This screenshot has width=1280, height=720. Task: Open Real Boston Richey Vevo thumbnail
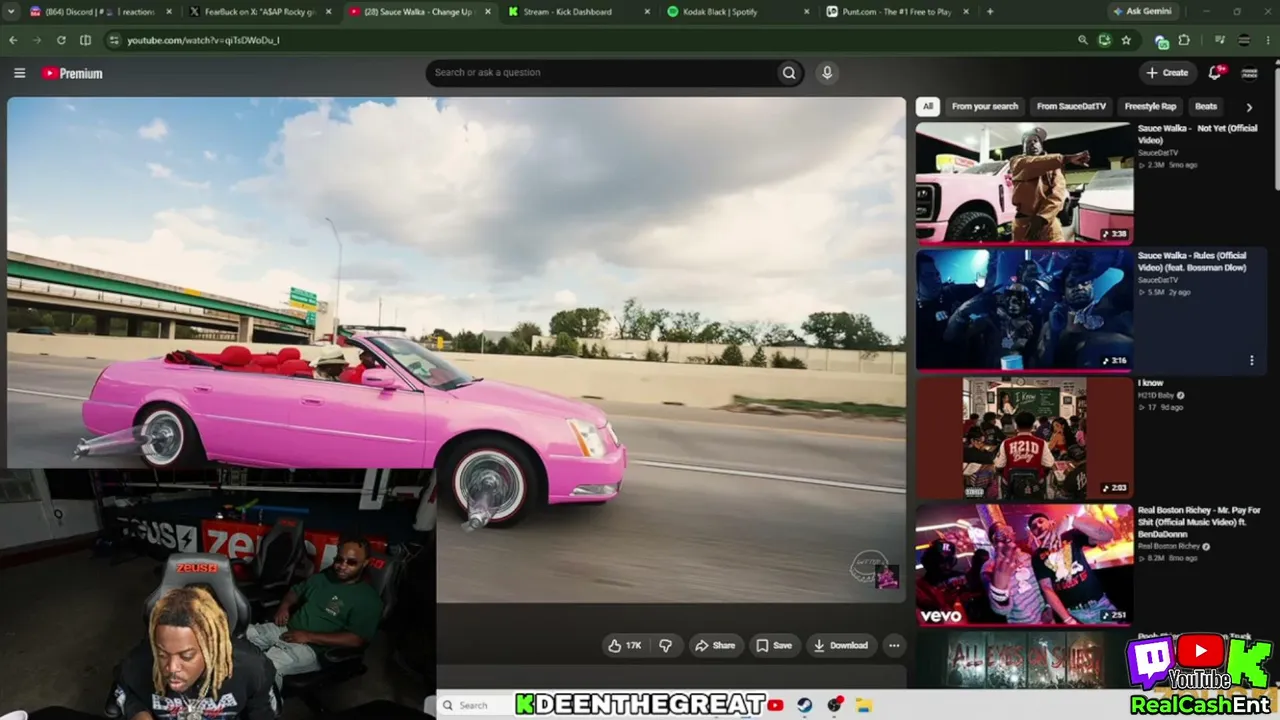click(1024, 565)
